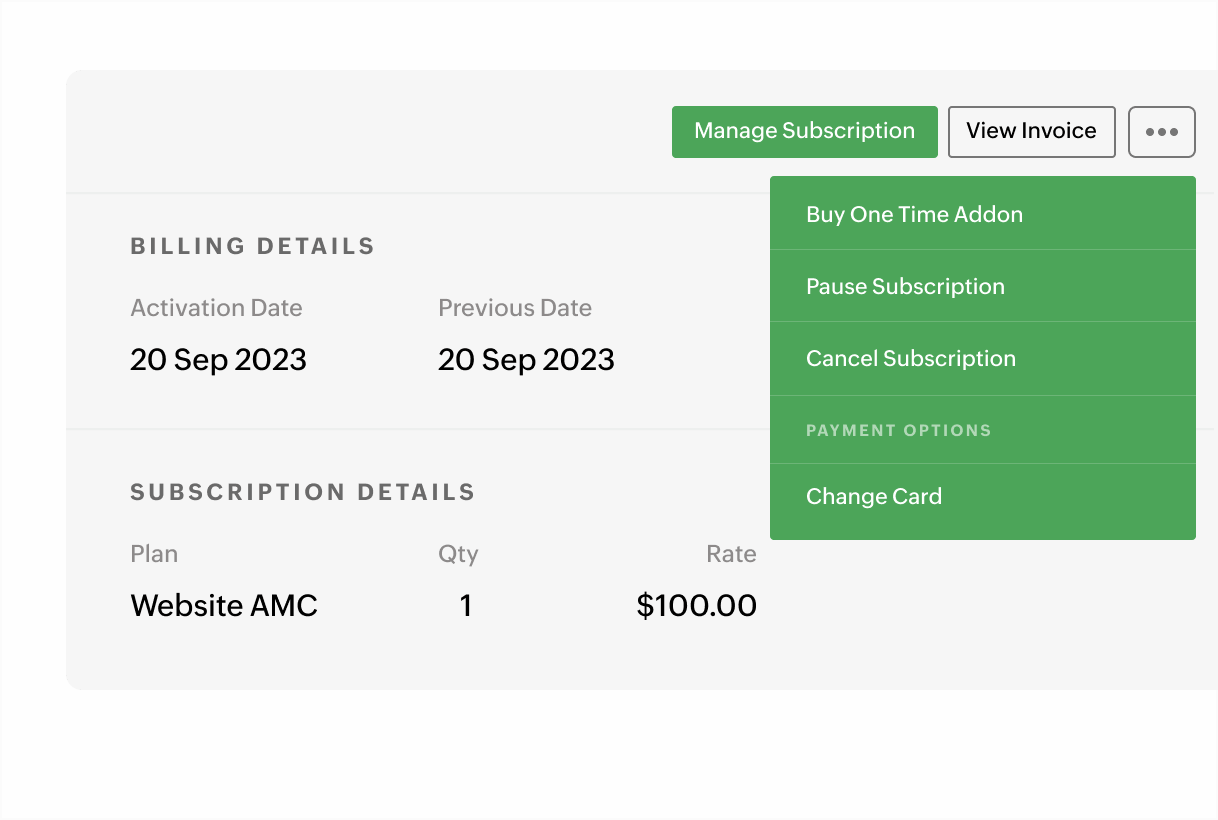Open the View Invoice button
This screenshot has width=1218, height=820.
[x=1031, y=131]
